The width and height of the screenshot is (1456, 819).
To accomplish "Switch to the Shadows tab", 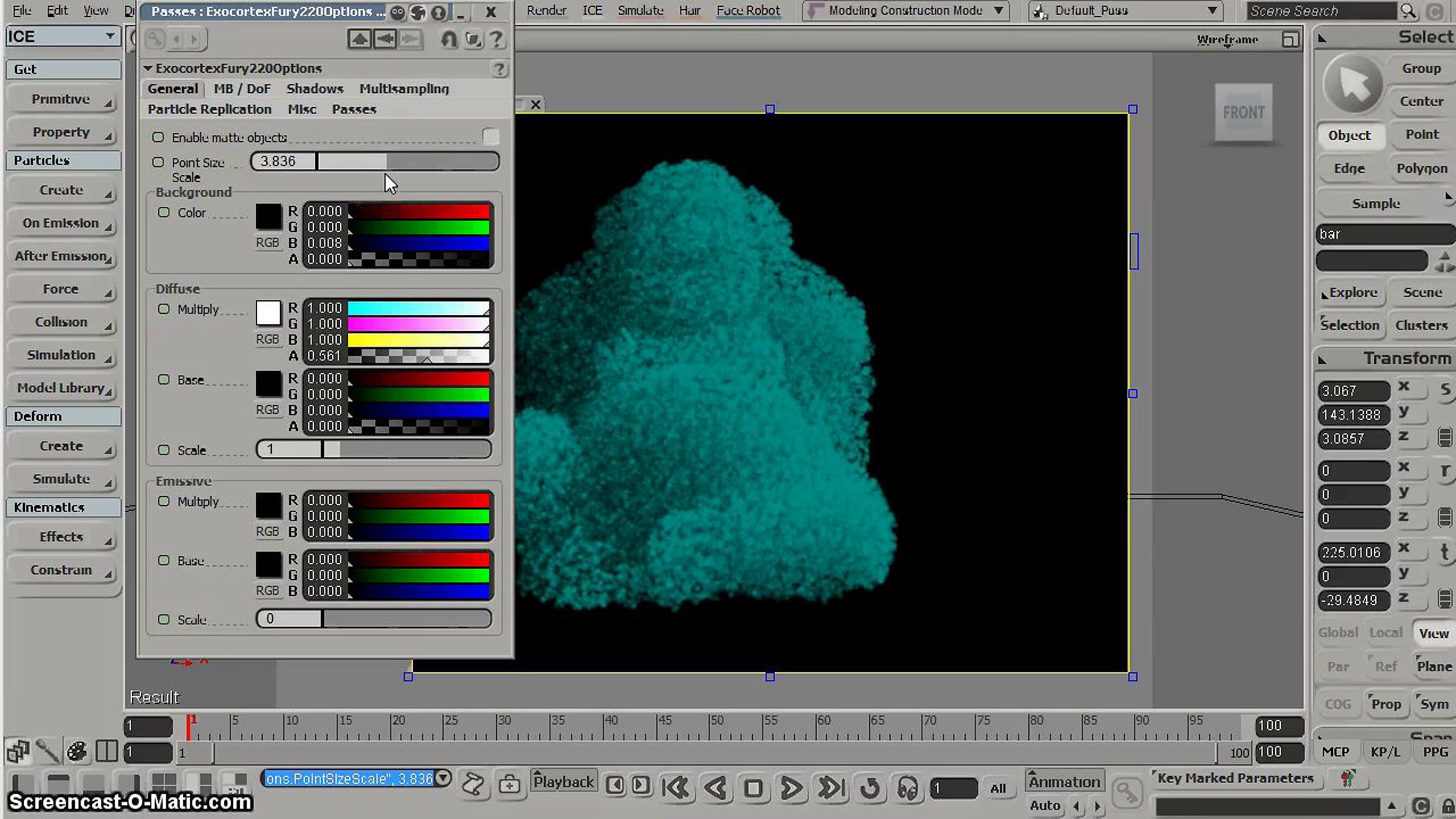I will coord(315,89).
